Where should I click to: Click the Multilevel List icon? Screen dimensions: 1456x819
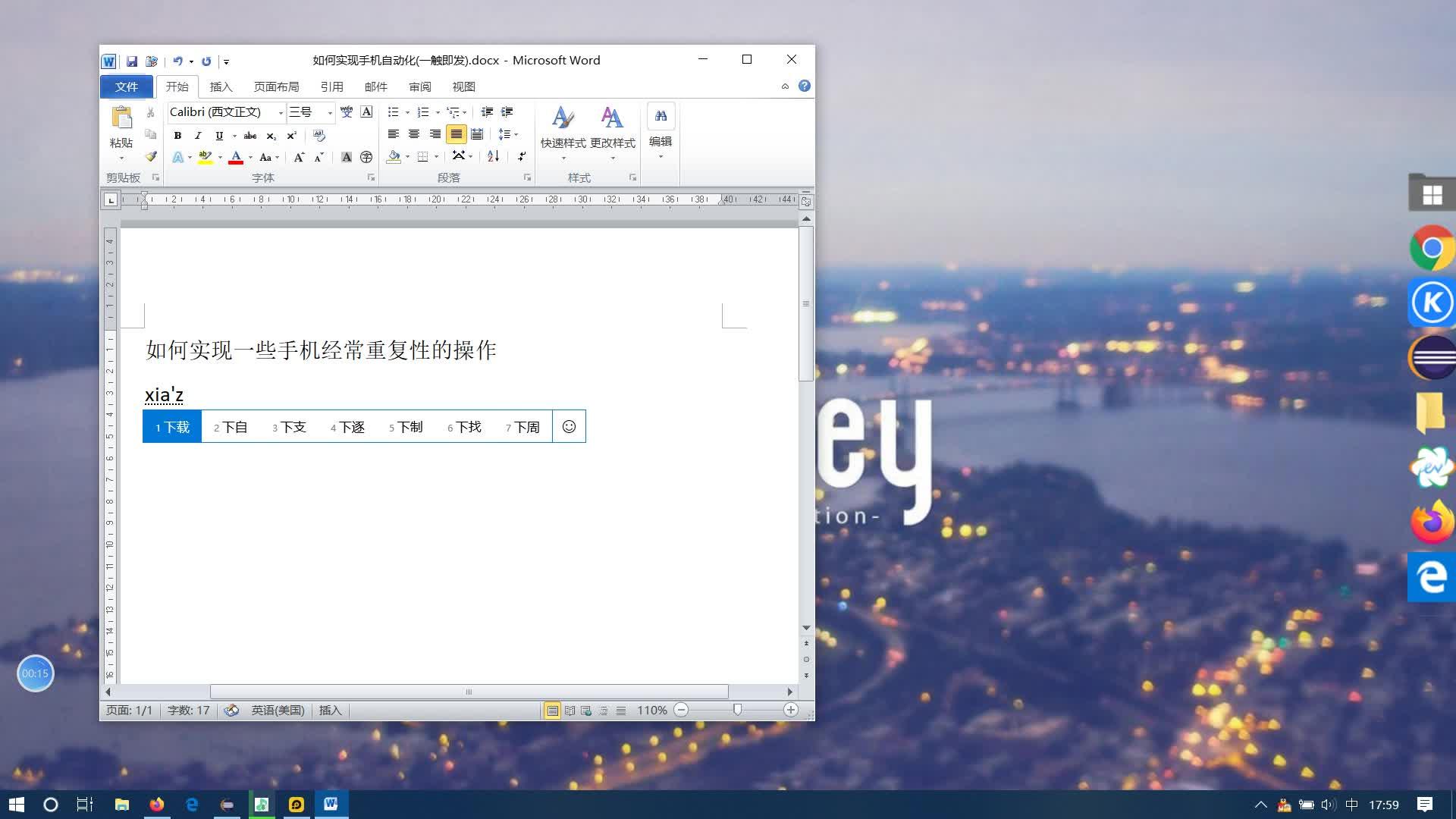click(453, 112)
